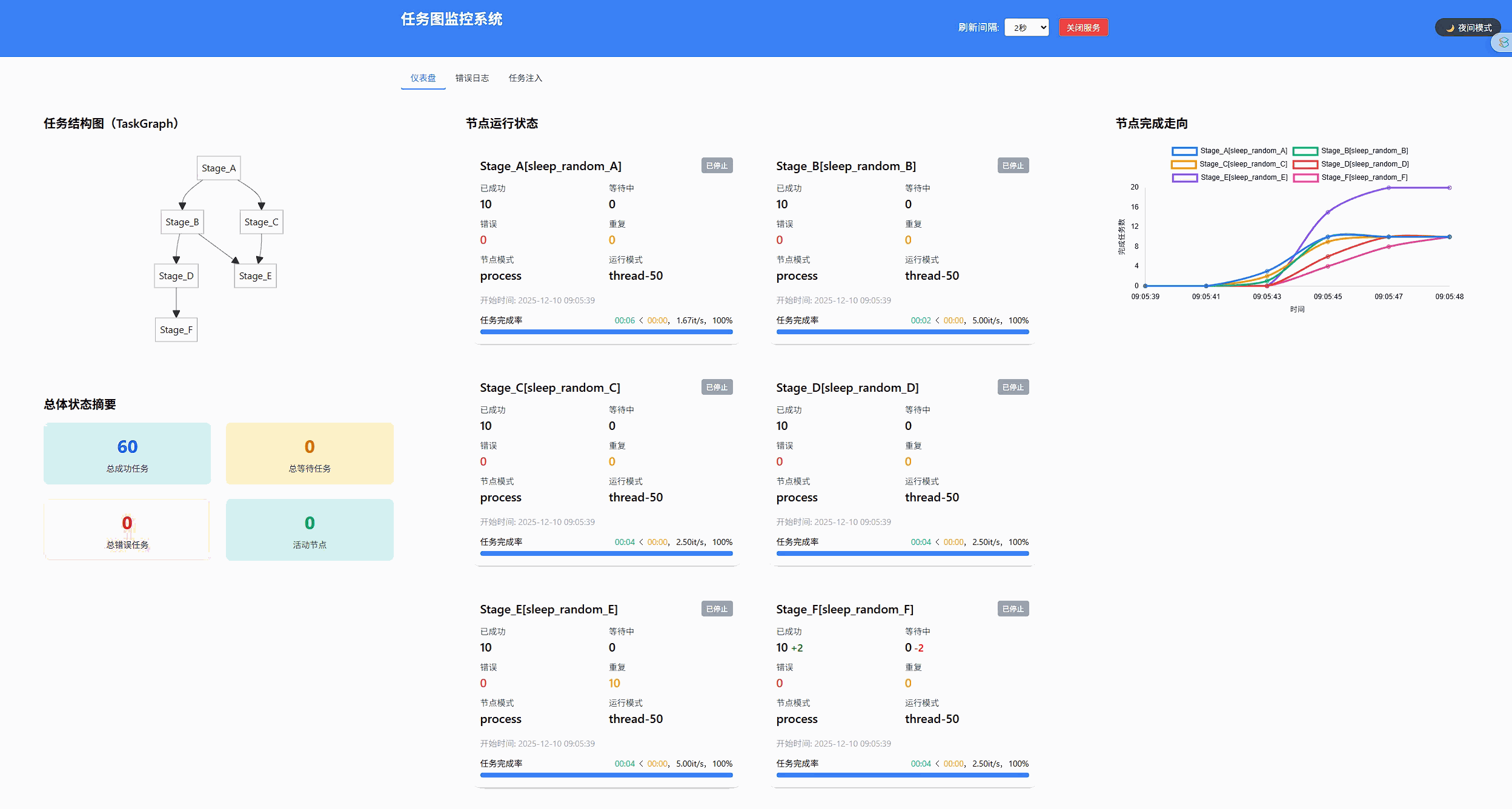Click the yellow 总等待任务 summary card
The height and width of the screenshot is (809, 1512).
click(310, 454)
